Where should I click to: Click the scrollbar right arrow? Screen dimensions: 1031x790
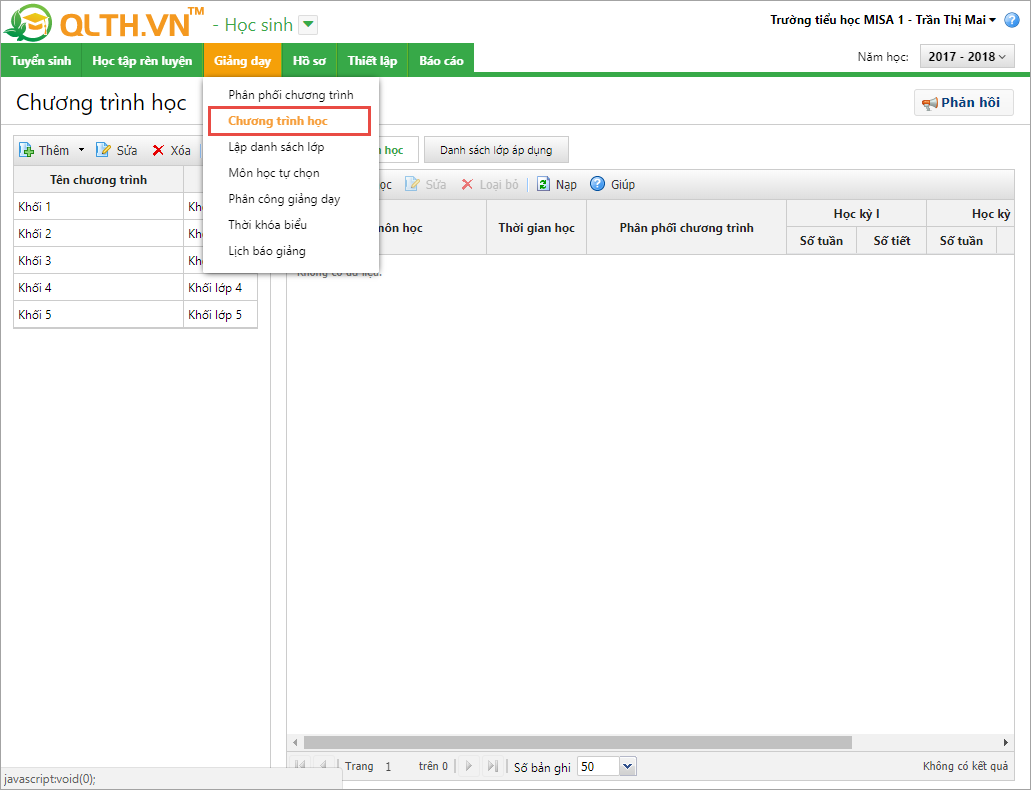tap(1005, 743)
